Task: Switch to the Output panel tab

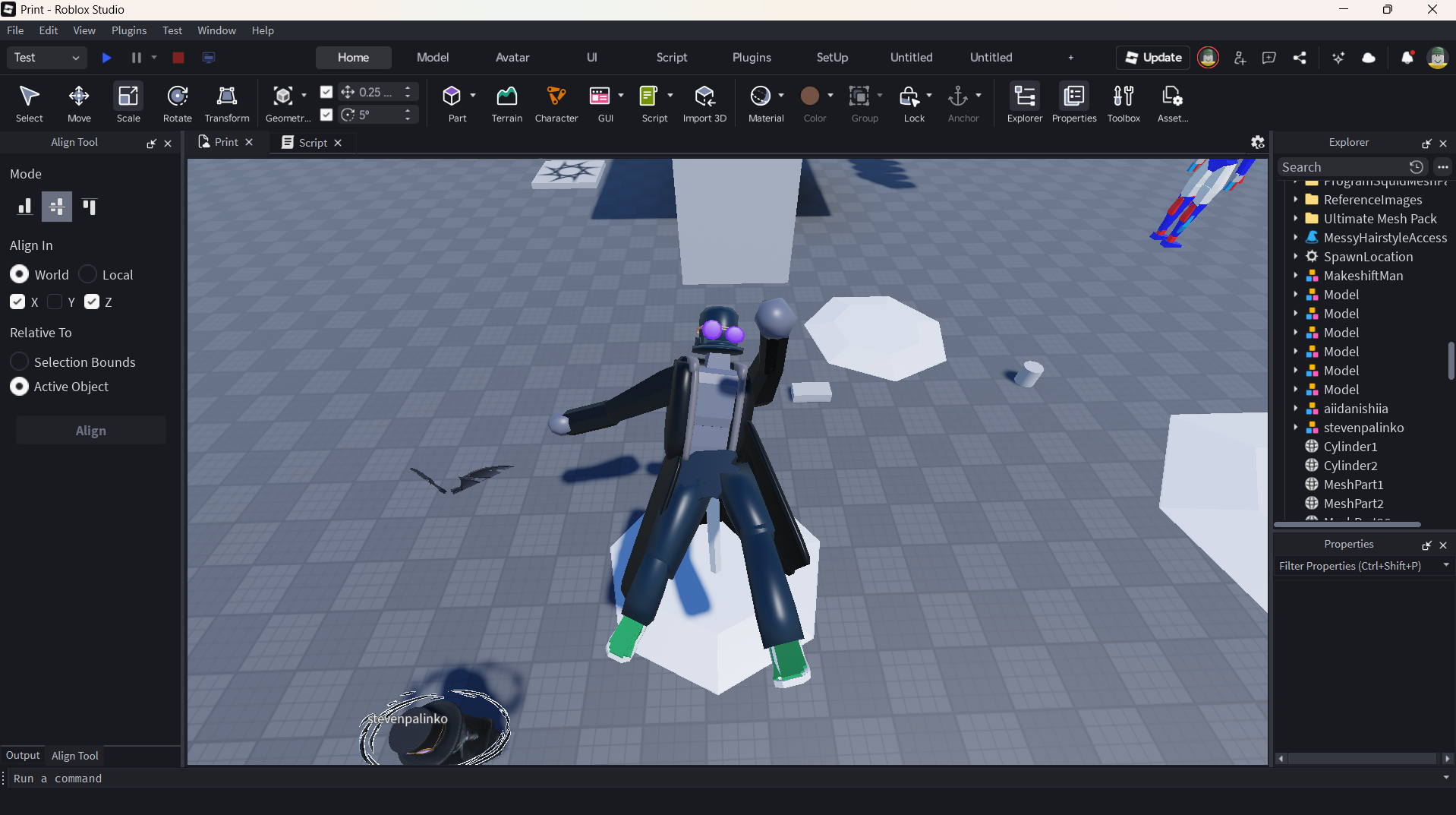Action: coord(23,755)
